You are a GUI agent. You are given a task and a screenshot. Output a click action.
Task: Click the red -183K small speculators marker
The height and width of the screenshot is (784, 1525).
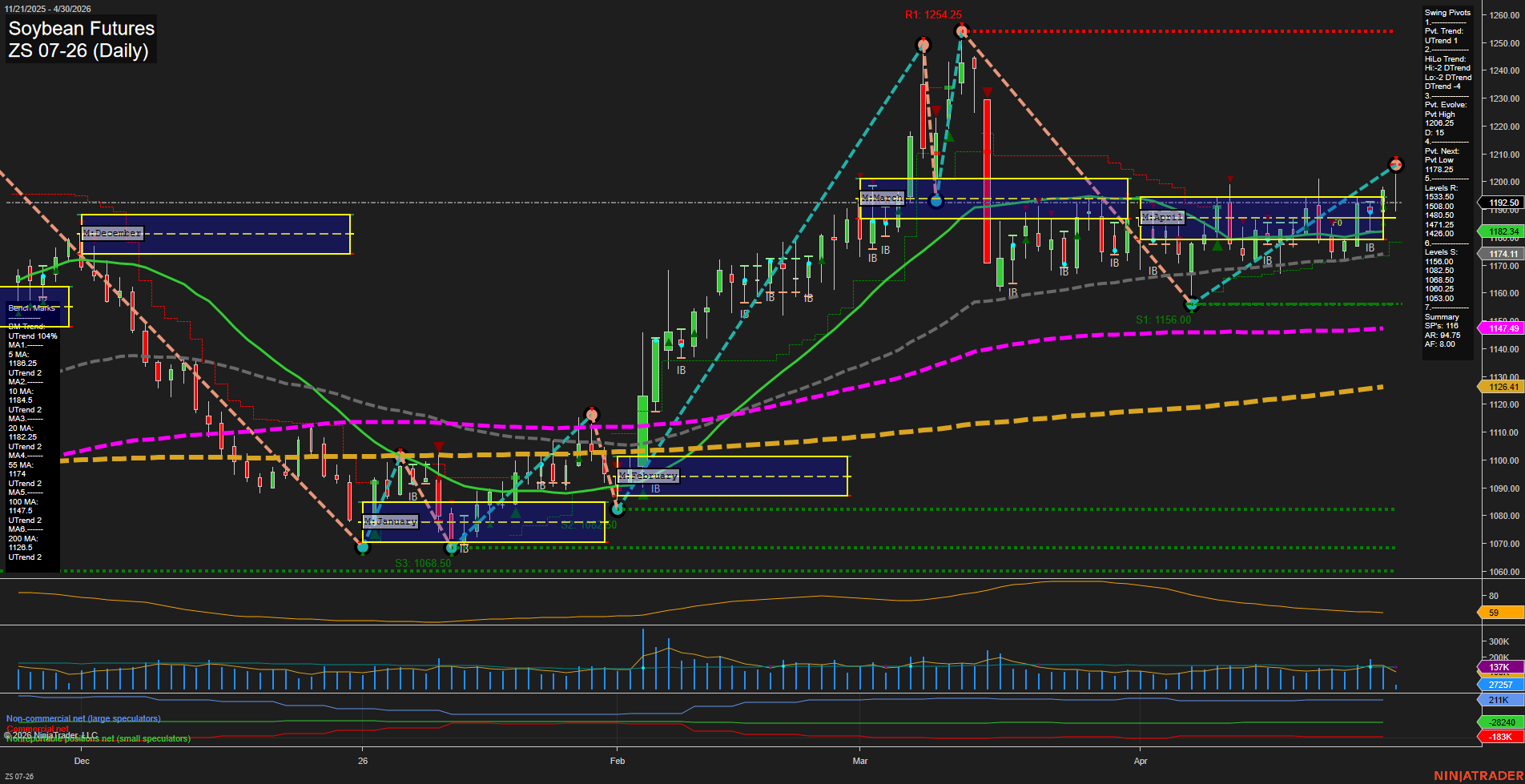tap(1501, 735)
